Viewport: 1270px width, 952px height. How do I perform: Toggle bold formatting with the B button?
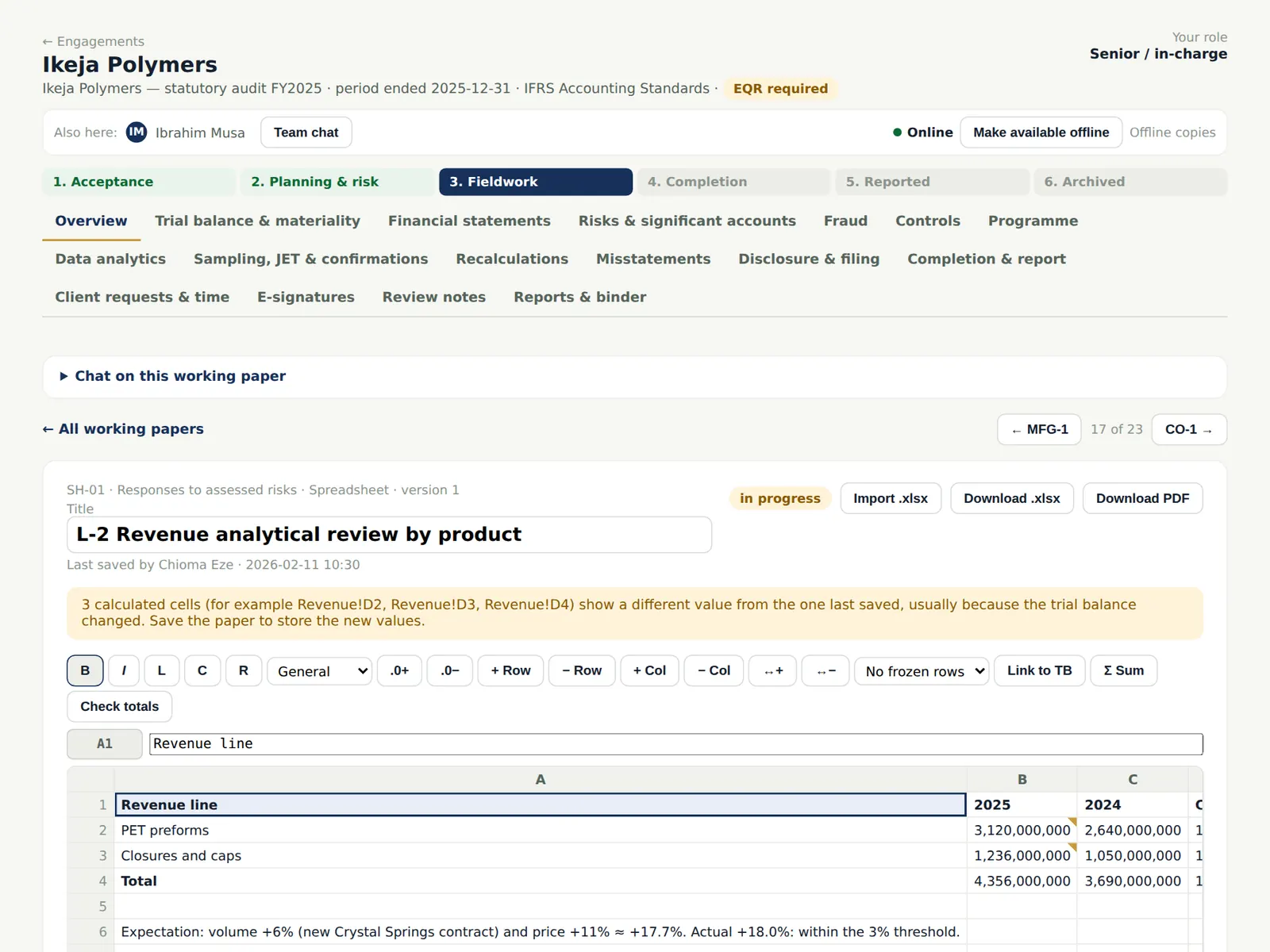pos(85,670)
